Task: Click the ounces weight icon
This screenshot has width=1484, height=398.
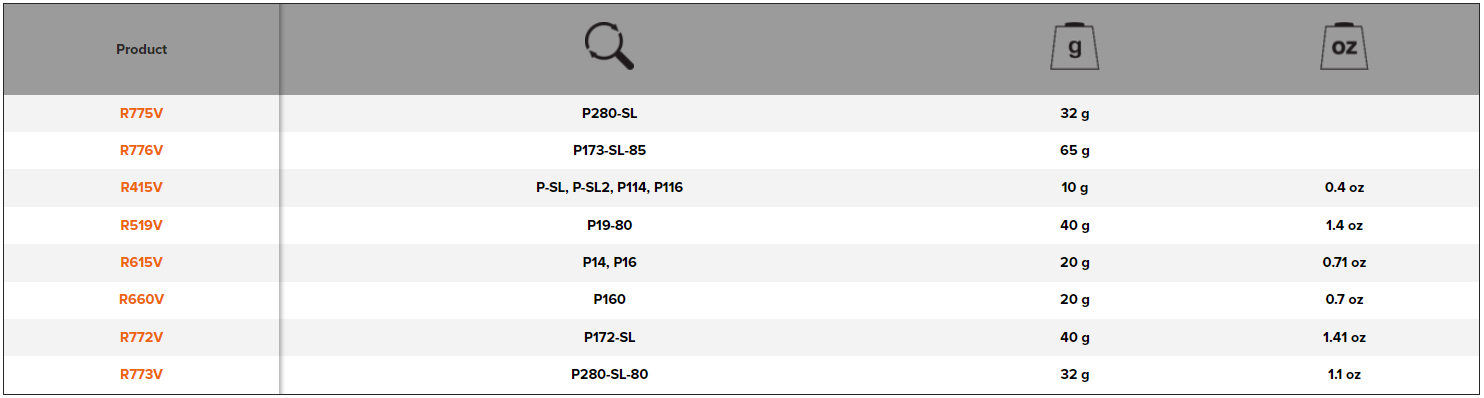Action: pyautogui.click(x=1344, y=46)
